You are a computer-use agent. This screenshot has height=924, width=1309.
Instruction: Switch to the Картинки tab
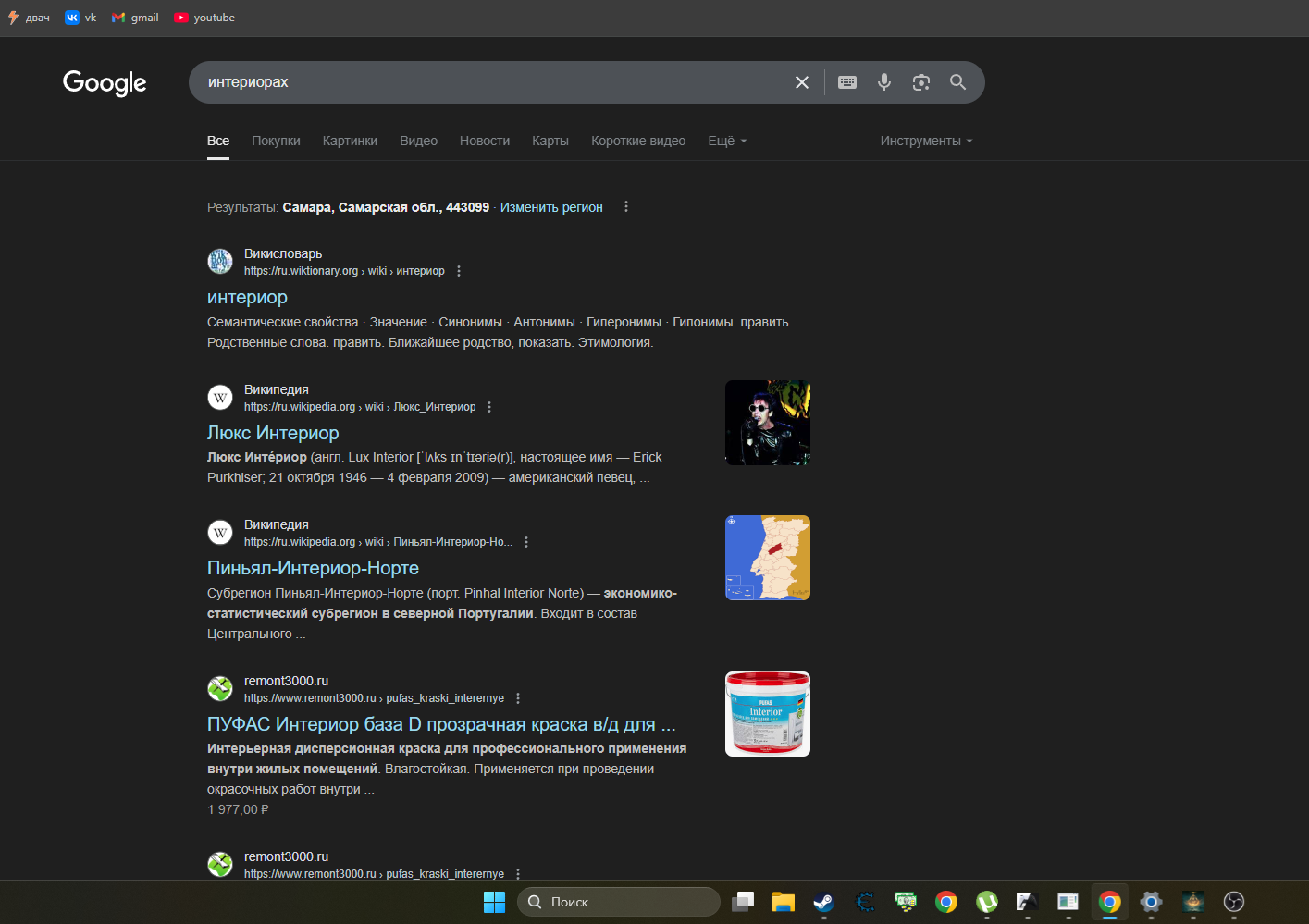[350, 141]
